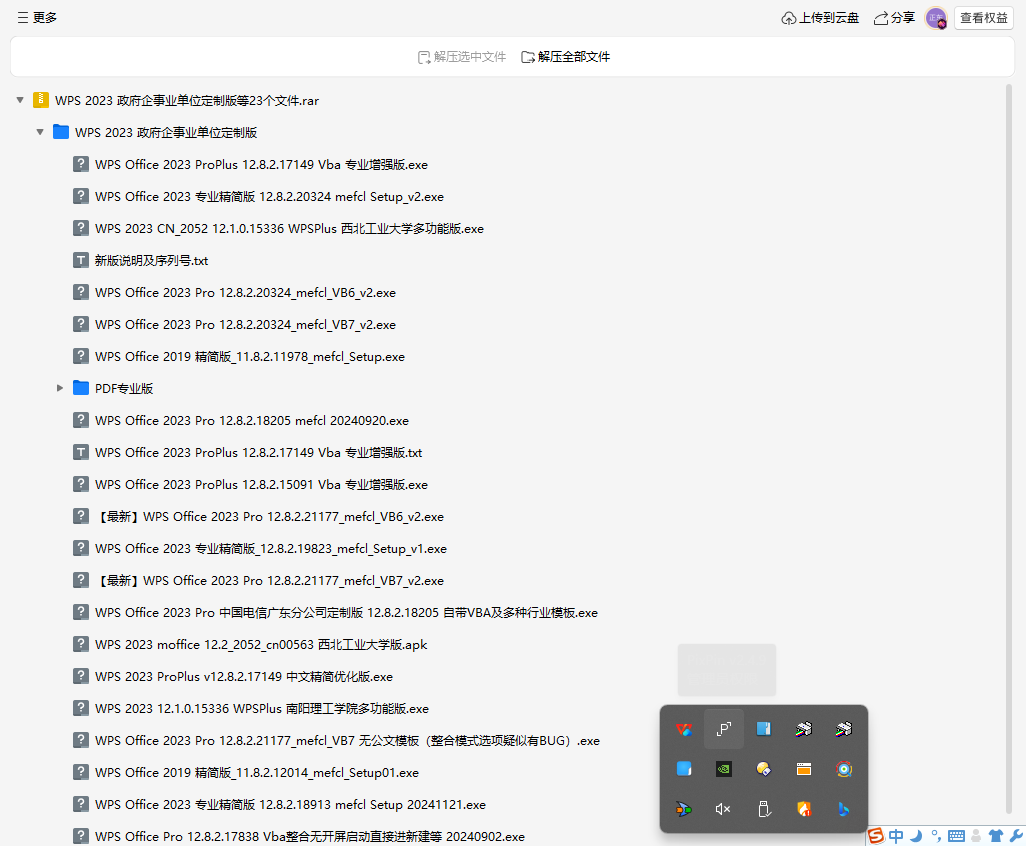The width and height of the screenshot is (1026, 846).
Task: Click the 查看权益 button
Action: tap(984, 18)
